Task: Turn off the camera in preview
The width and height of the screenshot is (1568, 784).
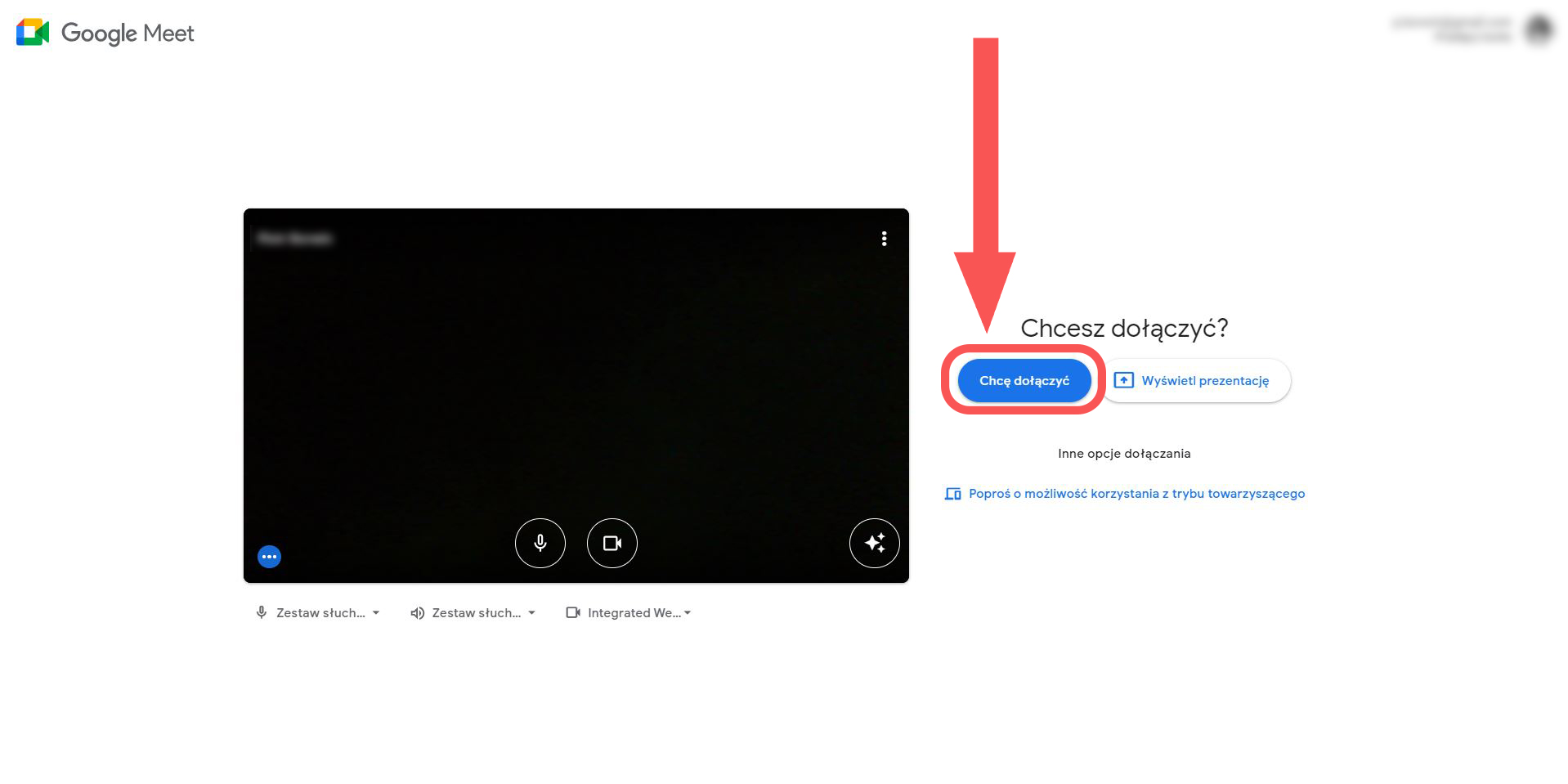Action: (612, 543)
